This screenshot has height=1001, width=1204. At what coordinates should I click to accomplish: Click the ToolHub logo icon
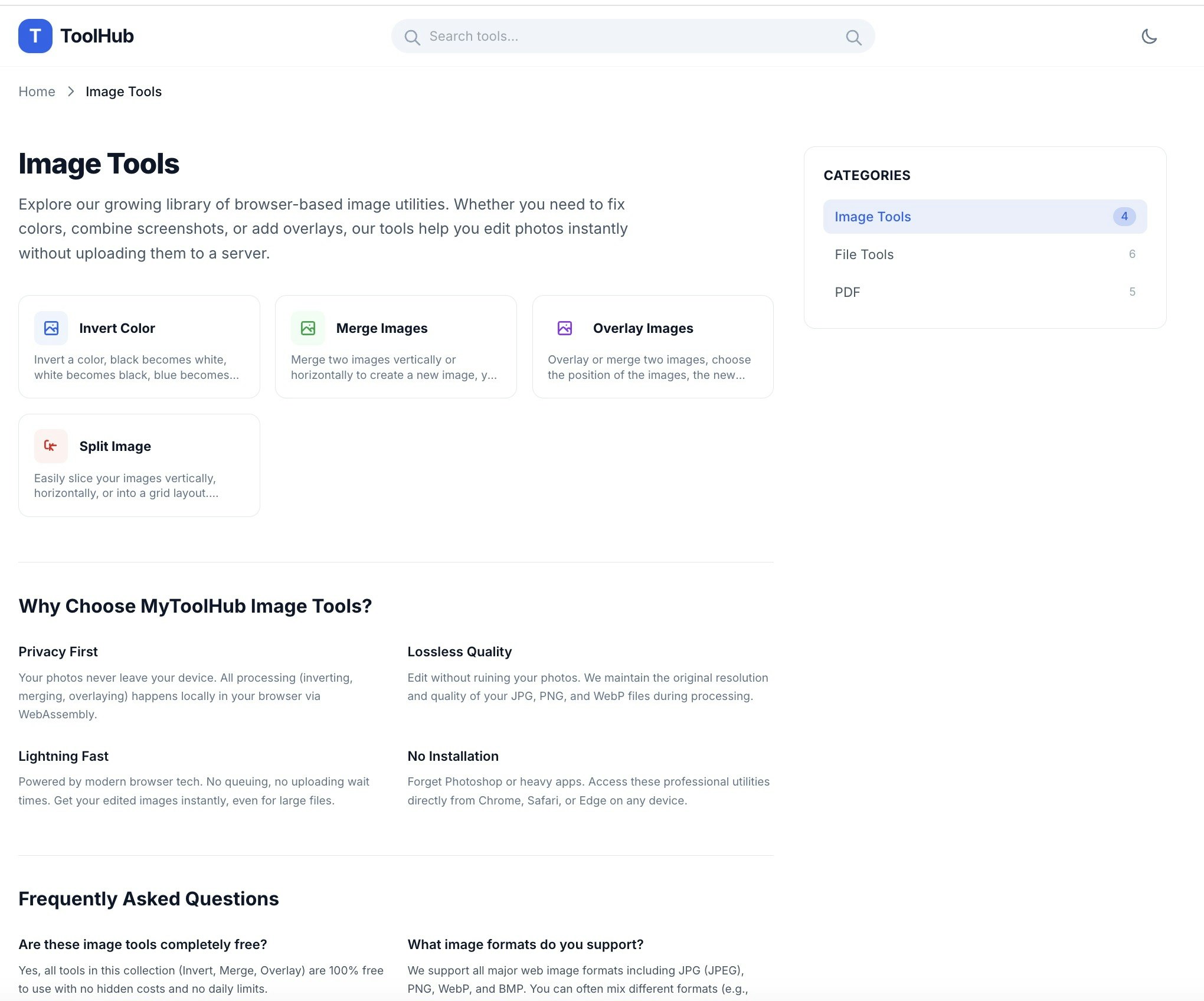point(35,35)
